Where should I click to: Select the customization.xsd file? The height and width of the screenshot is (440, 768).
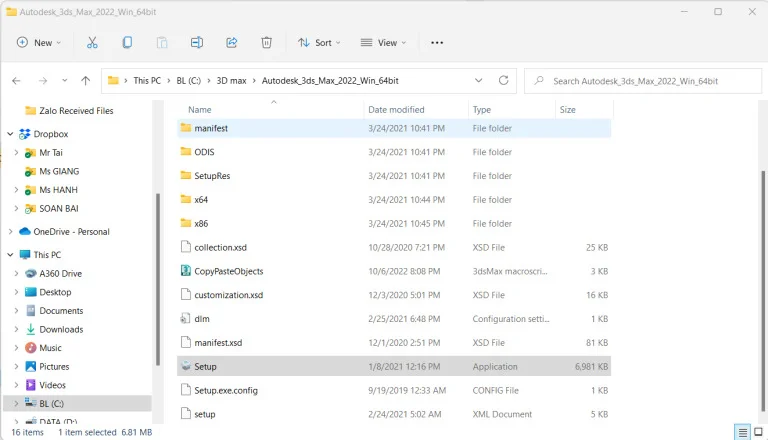click(394, 295)
